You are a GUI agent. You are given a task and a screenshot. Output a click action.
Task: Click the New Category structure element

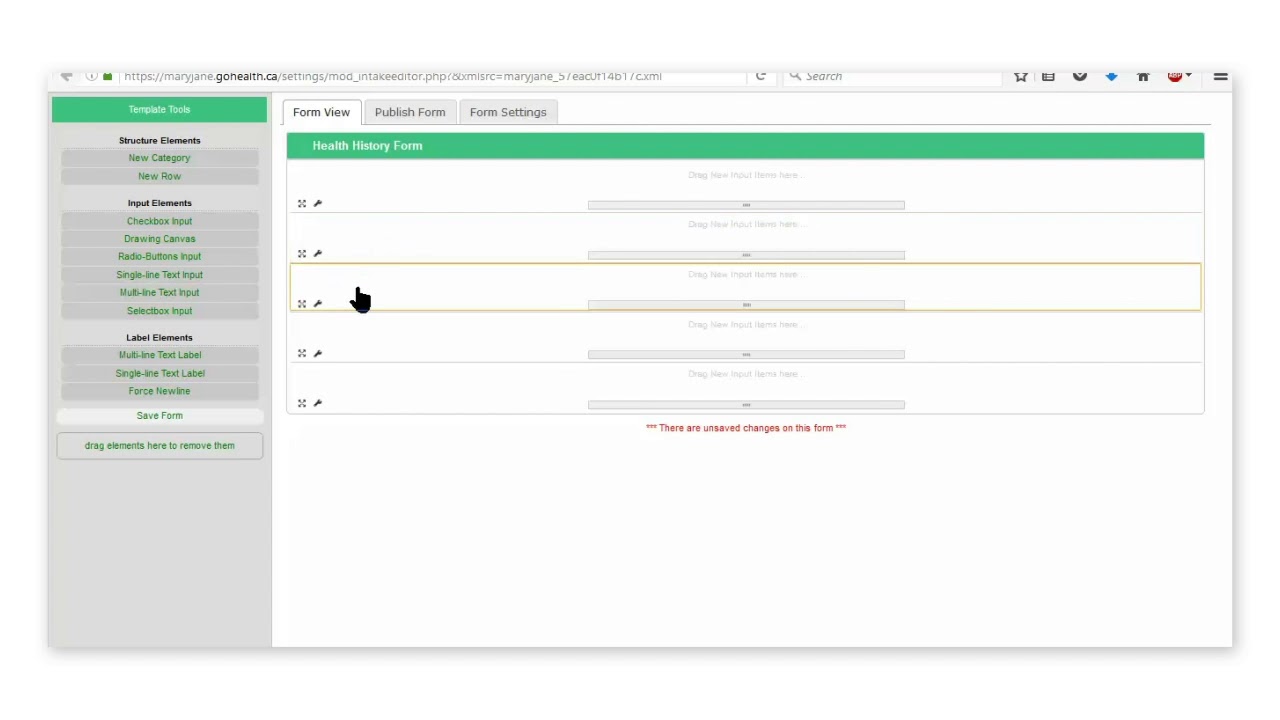pos(160,158)
